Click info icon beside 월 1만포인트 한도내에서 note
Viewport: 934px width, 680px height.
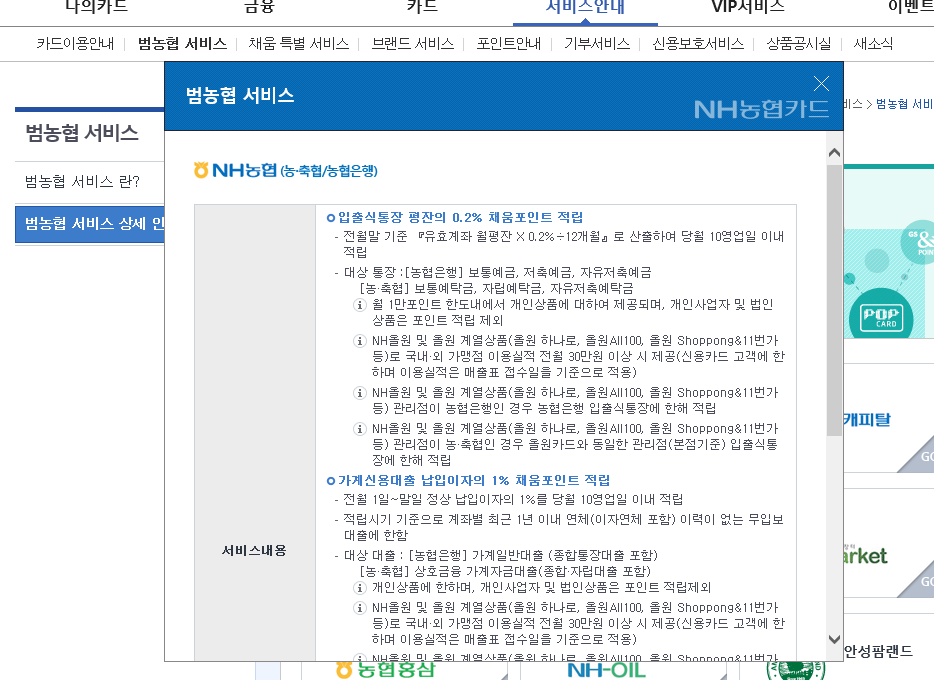[360, 305]
